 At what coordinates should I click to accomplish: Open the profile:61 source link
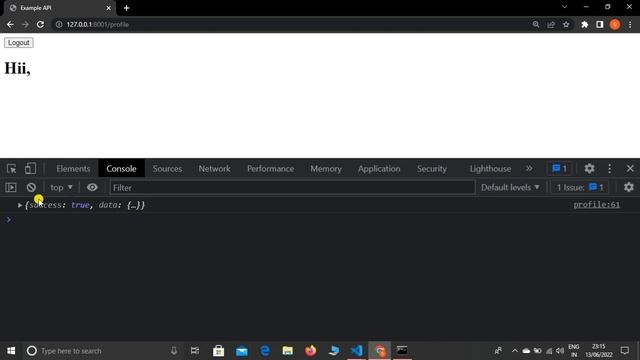click(x=596, y=204)
